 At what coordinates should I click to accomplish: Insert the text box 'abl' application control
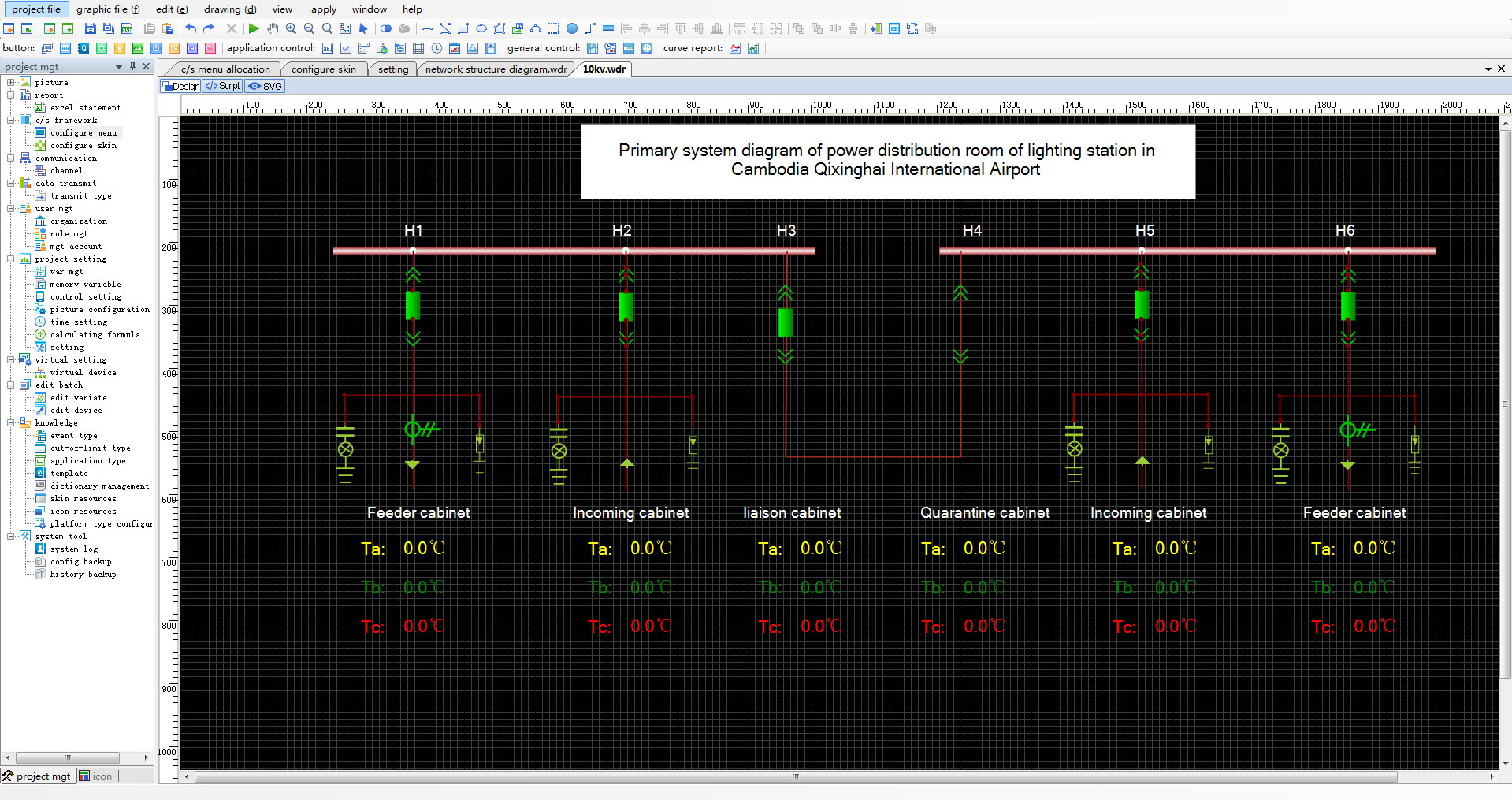coord(328,48)
